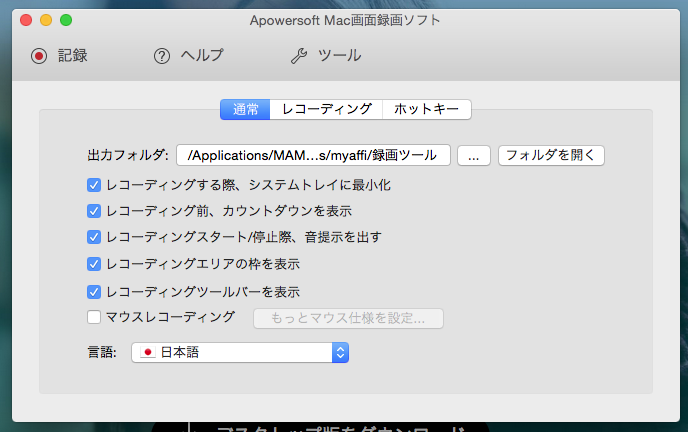Uncheck システムトレイに最小化 checkbox
Viewport: 688px width, 432px height.
tap(94, 185)
